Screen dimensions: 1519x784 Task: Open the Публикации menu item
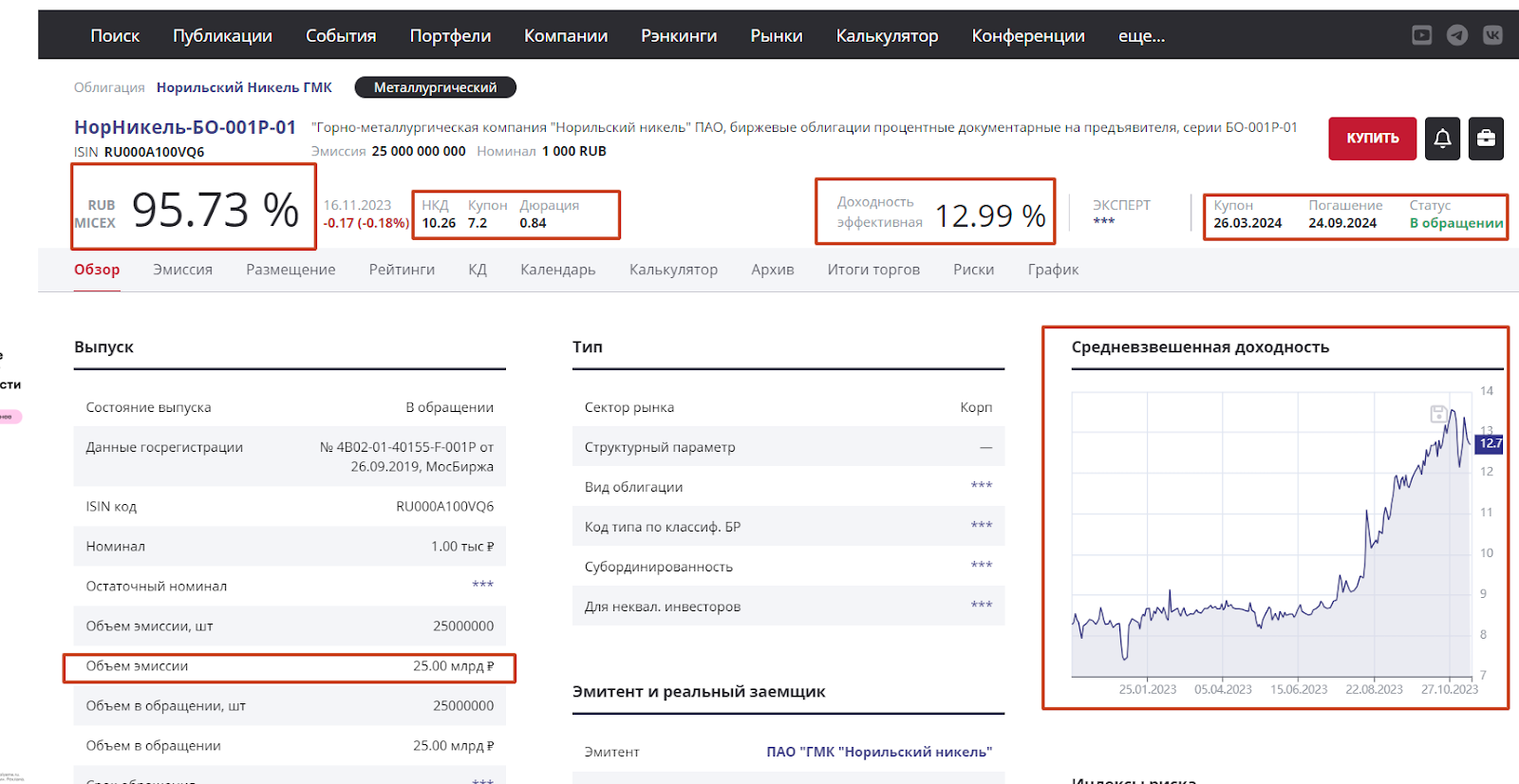pos(222,36)
